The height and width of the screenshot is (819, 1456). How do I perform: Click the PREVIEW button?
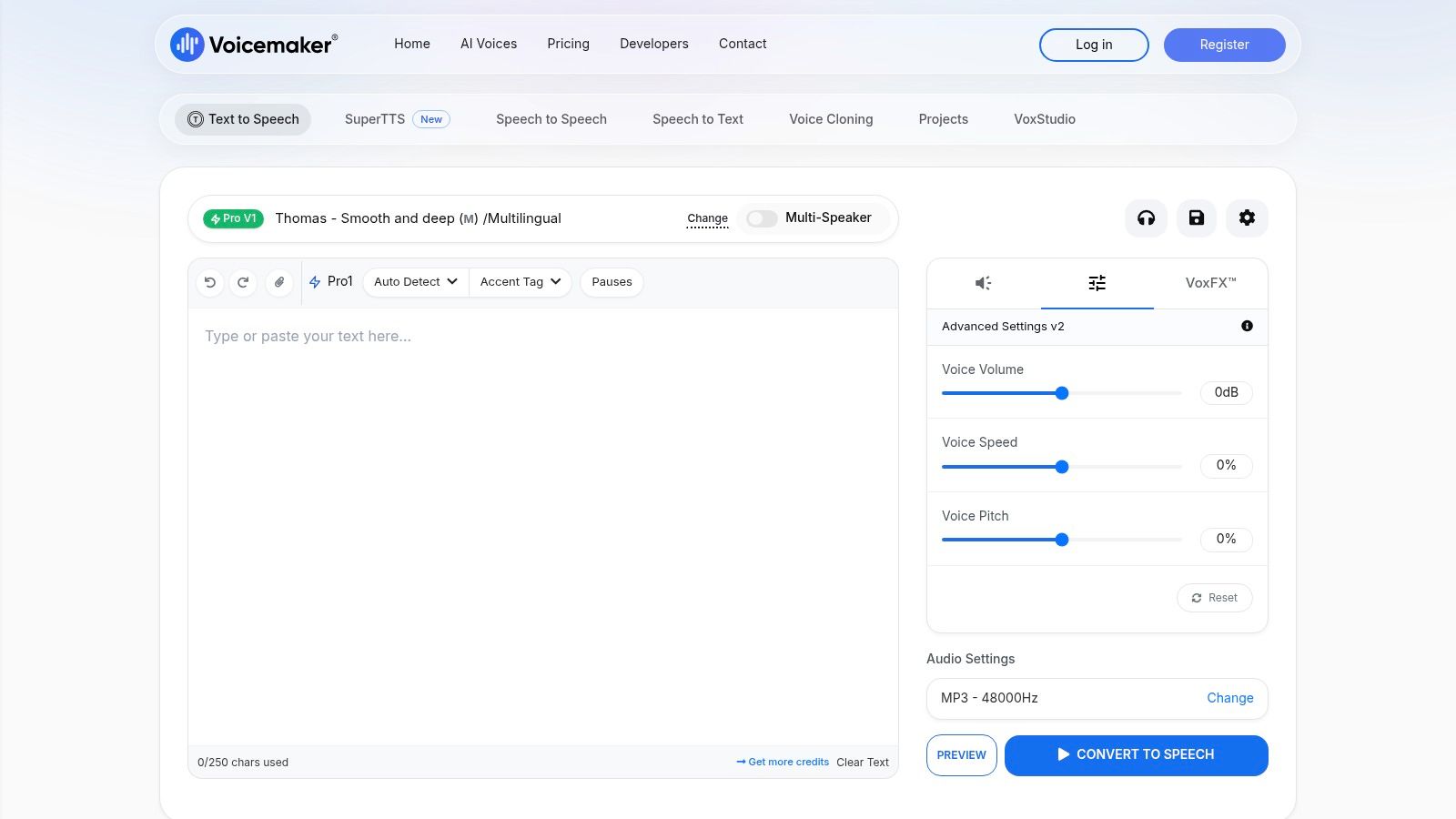(962, 755)
